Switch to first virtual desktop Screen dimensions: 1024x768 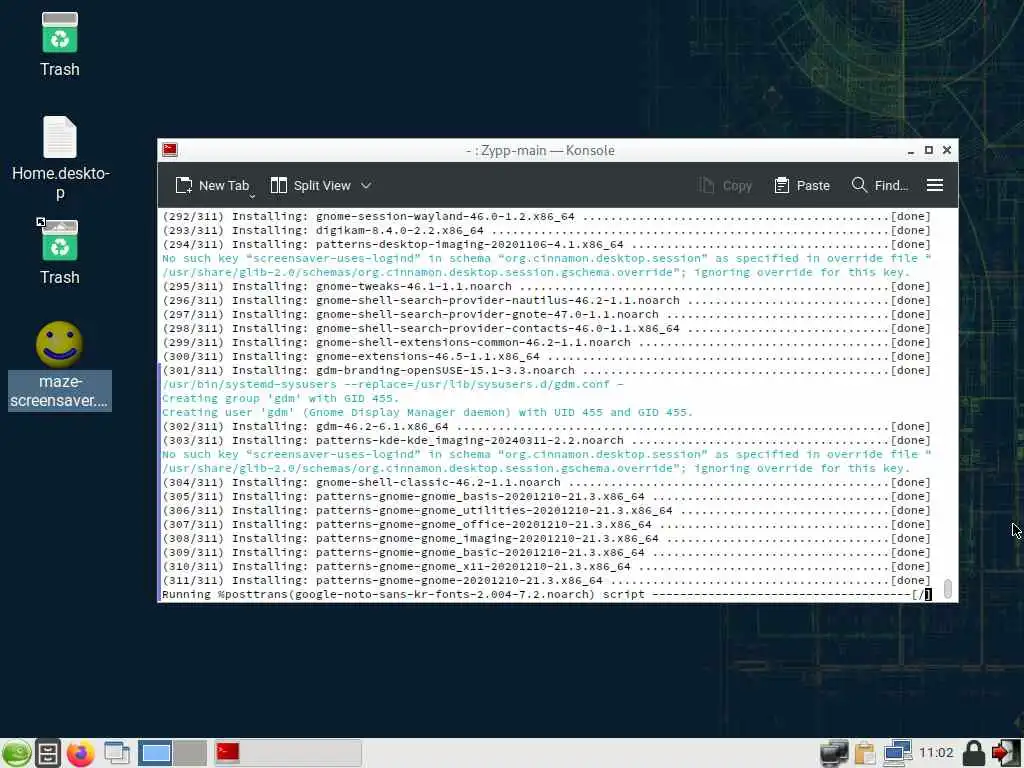(x=155, y=753)
